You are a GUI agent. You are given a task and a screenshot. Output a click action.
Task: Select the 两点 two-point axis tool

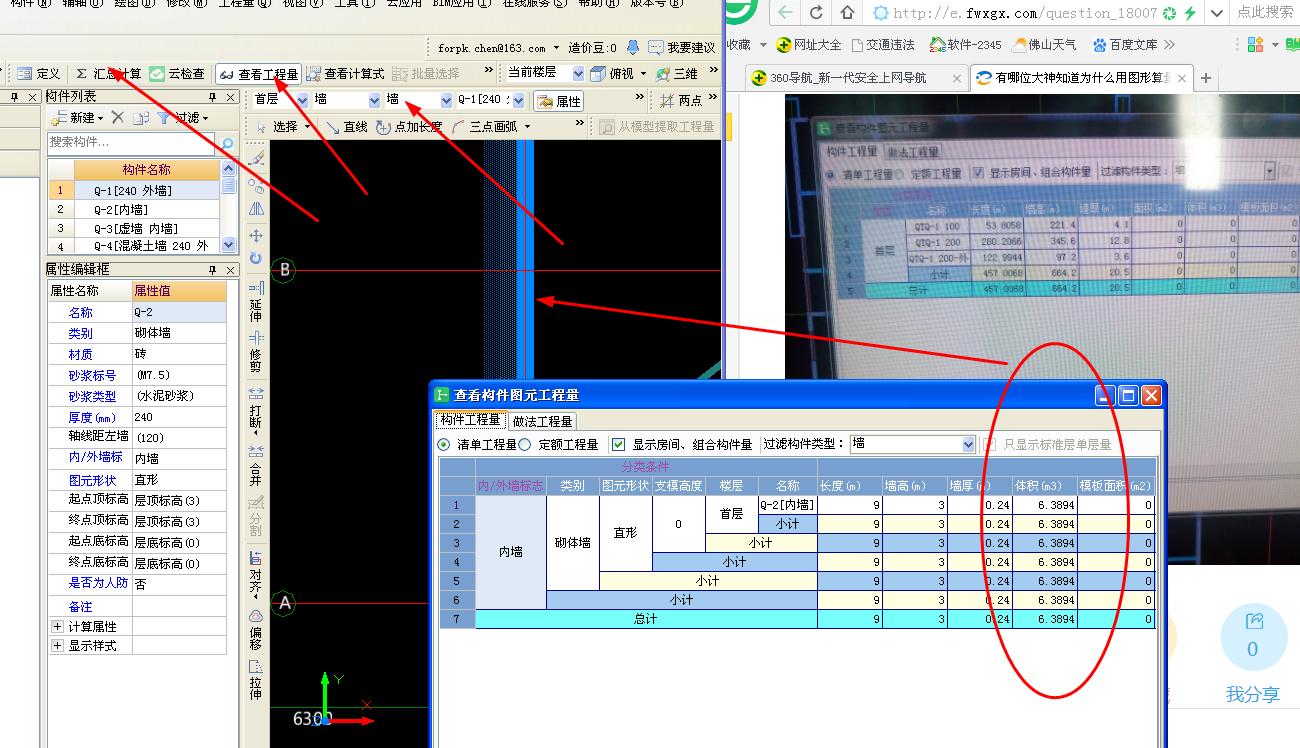coord(680,101)
